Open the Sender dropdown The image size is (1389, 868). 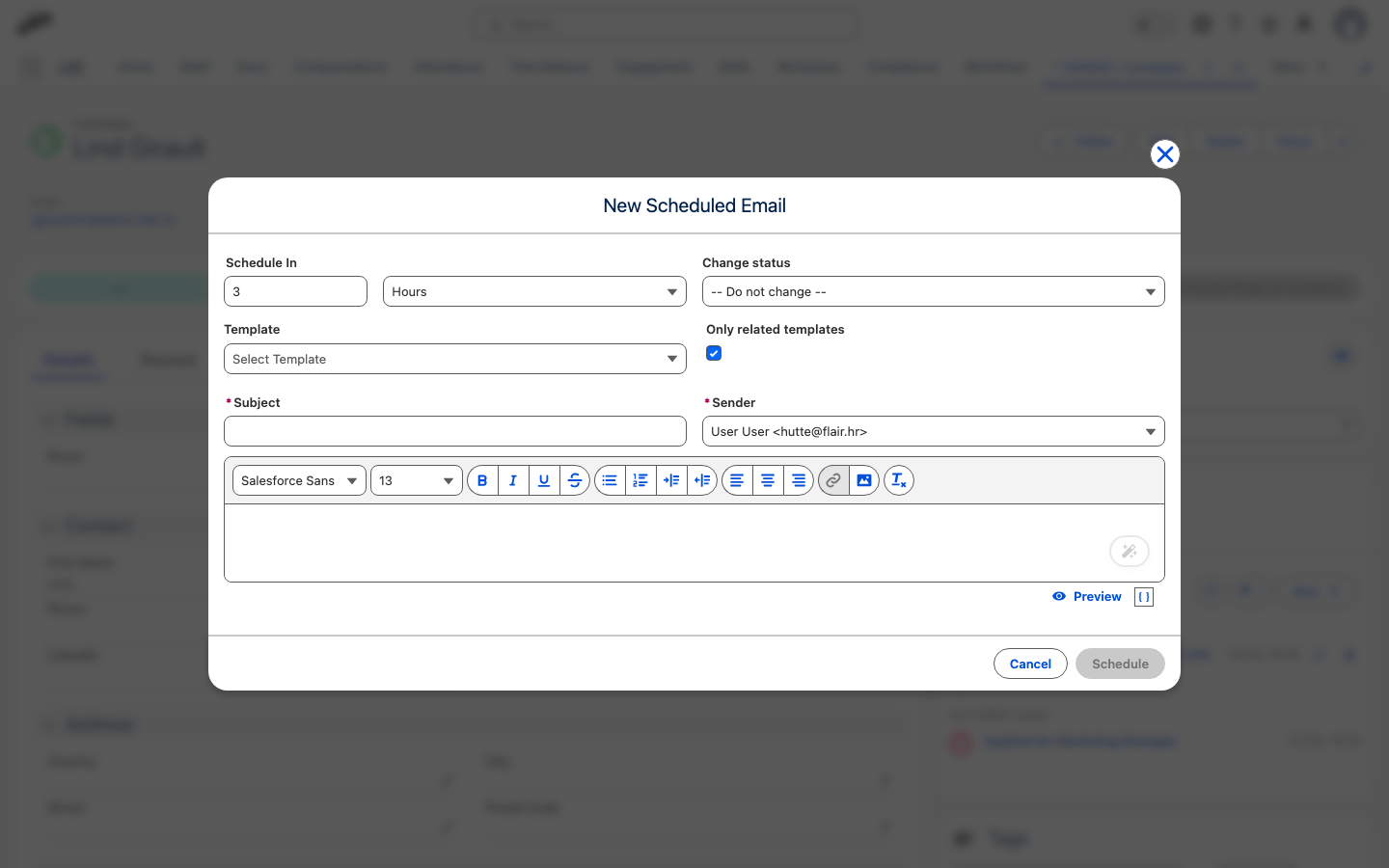933,431
